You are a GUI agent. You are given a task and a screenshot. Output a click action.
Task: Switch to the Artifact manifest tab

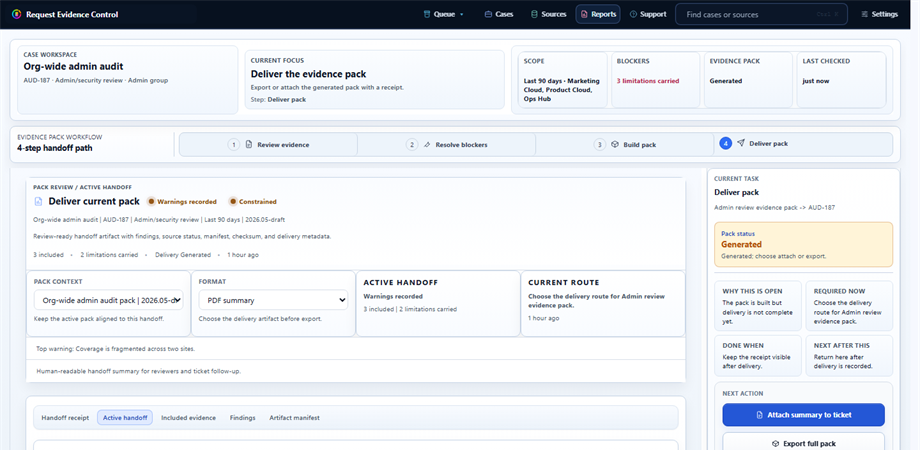tap(295, 418)
